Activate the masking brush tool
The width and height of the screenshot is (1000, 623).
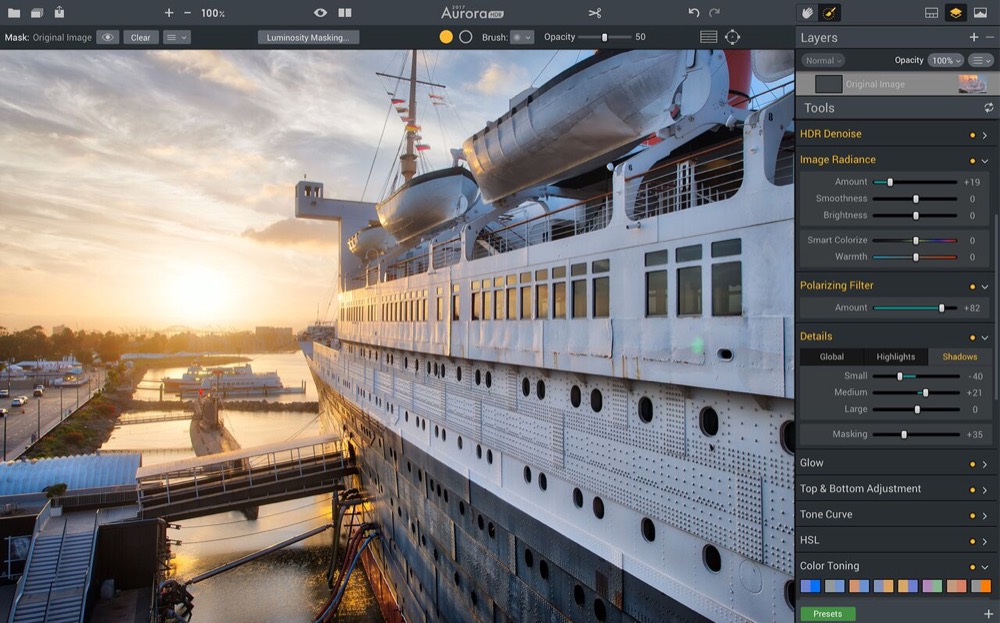(x=830, y=12)
